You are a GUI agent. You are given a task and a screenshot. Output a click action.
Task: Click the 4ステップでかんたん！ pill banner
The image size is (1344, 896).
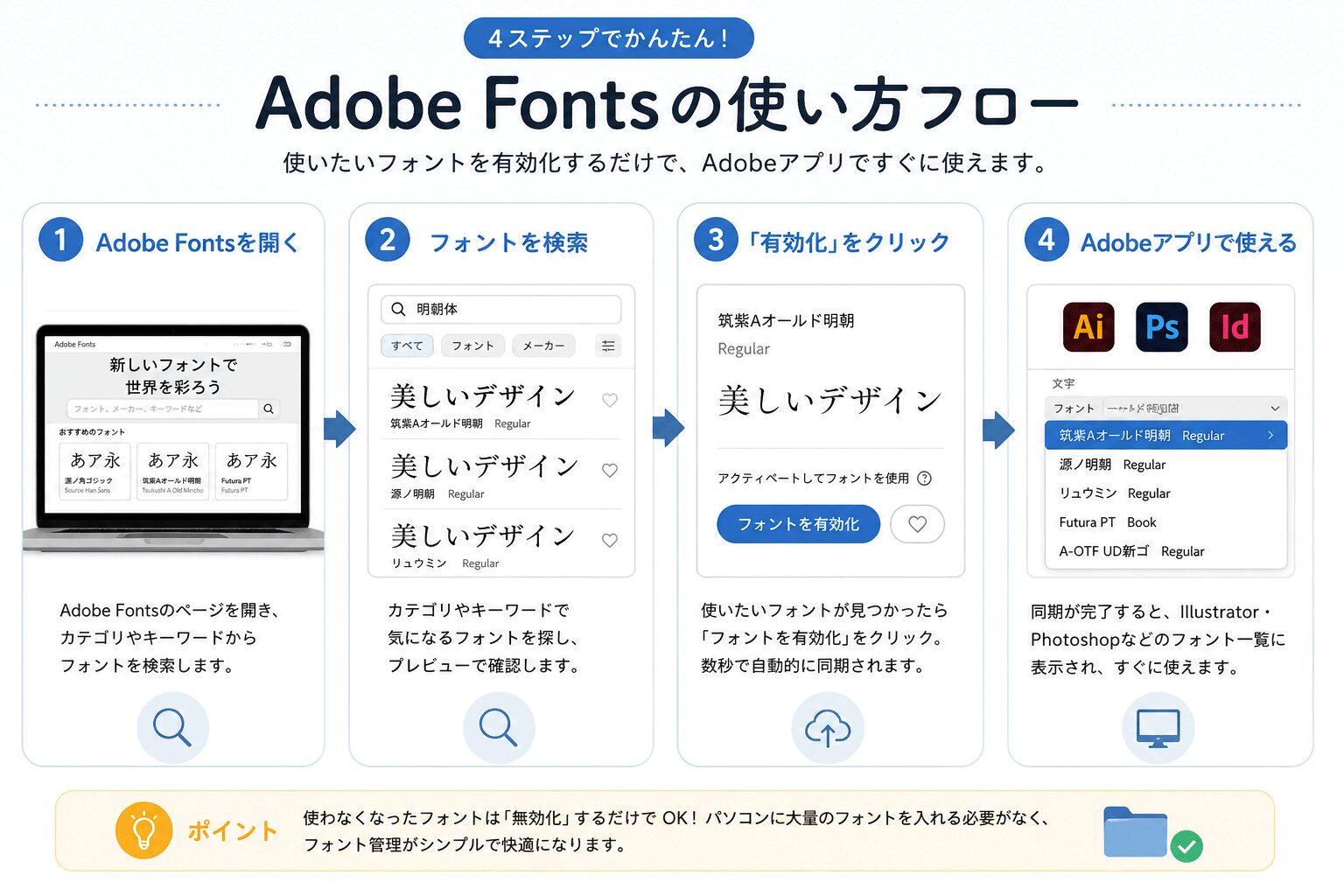[x=609, y=38]
